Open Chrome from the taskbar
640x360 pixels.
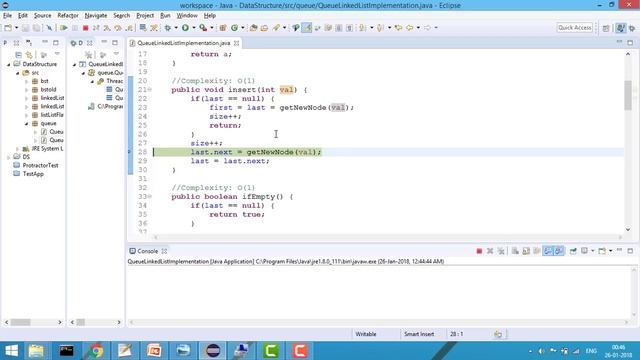pyautogui.click(x=96, y=351)
